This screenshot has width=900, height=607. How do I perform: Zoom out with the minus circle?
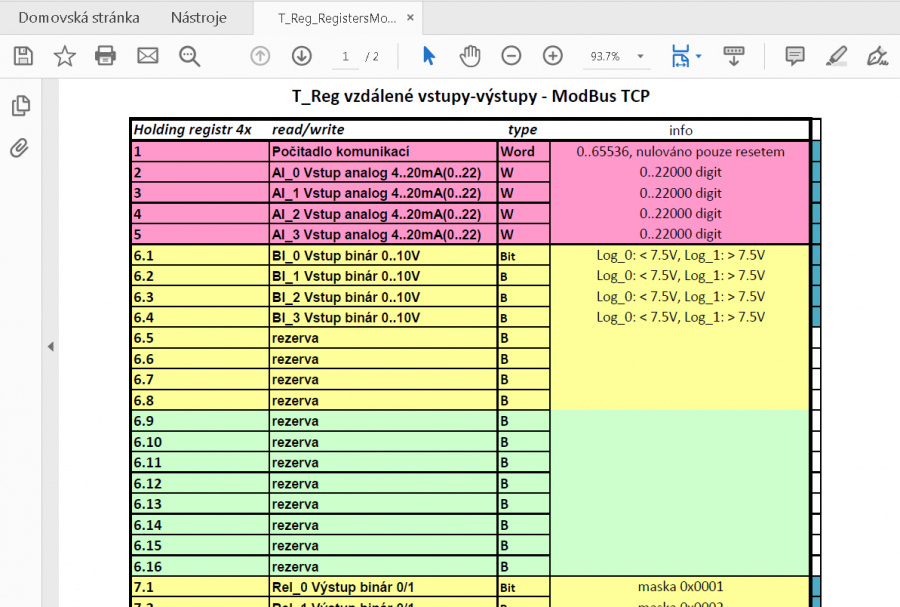click(x=511, y=56)
